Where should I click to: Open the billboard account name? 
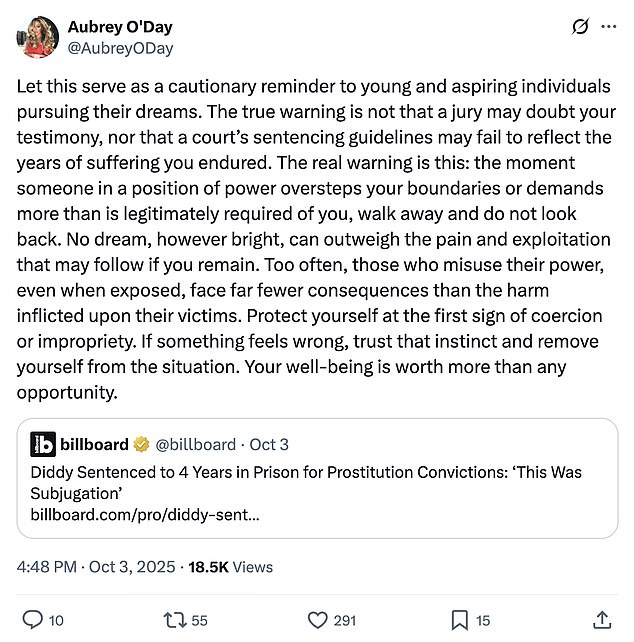click(x=92, y=444)
